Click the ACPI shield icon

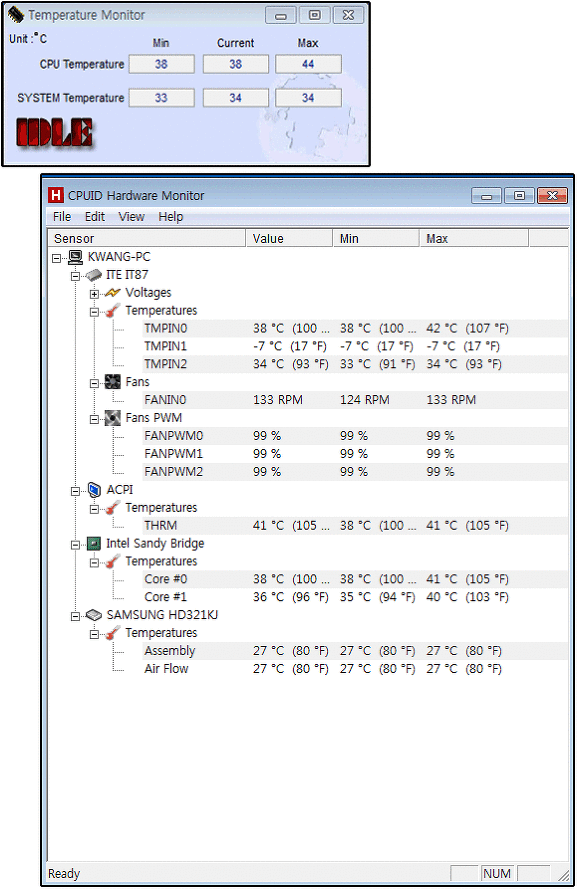point(95,490)
